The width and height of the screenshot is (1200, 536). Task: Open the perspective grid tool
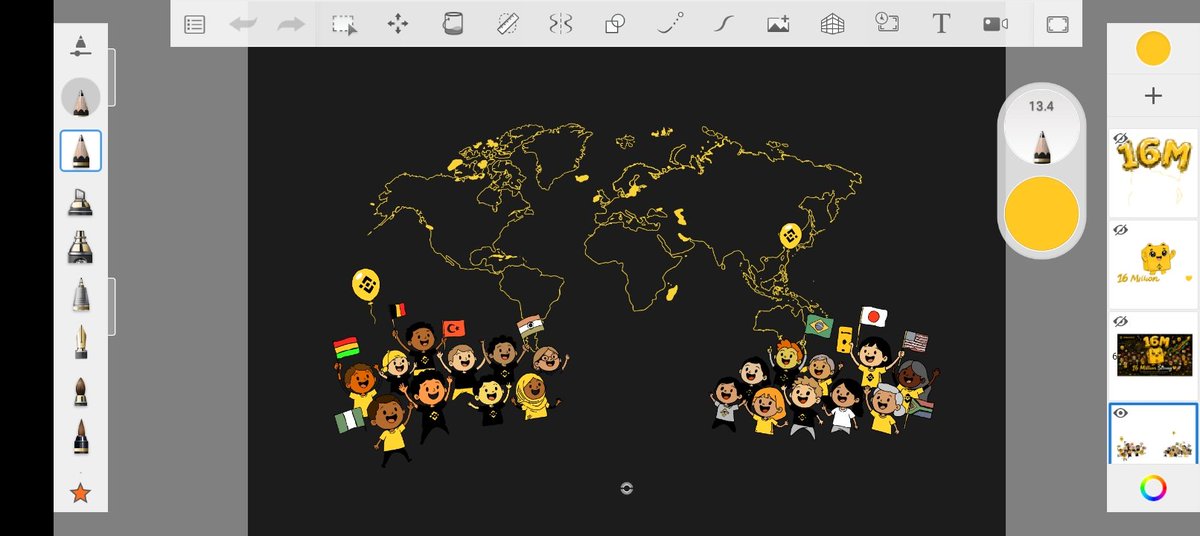pyautogui.click(x=832, y=24)
